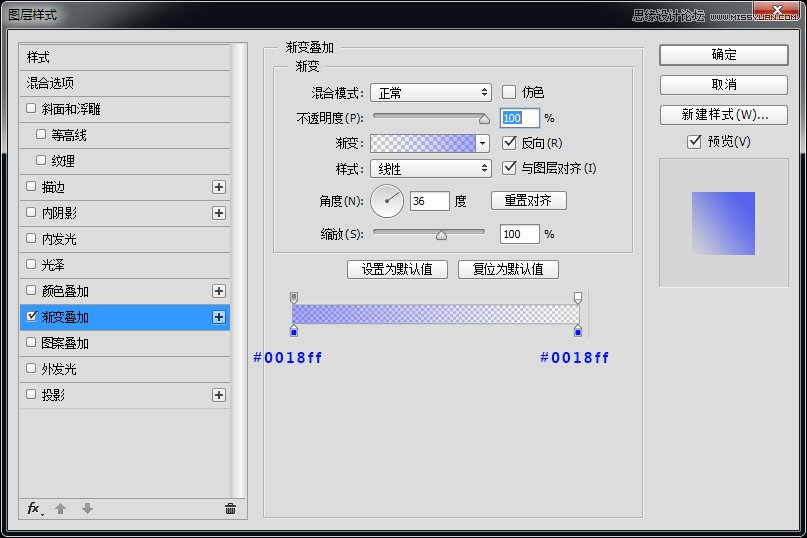Click 角度 input field showing 36
Screen dimensions: 807x538
[429, 201]
